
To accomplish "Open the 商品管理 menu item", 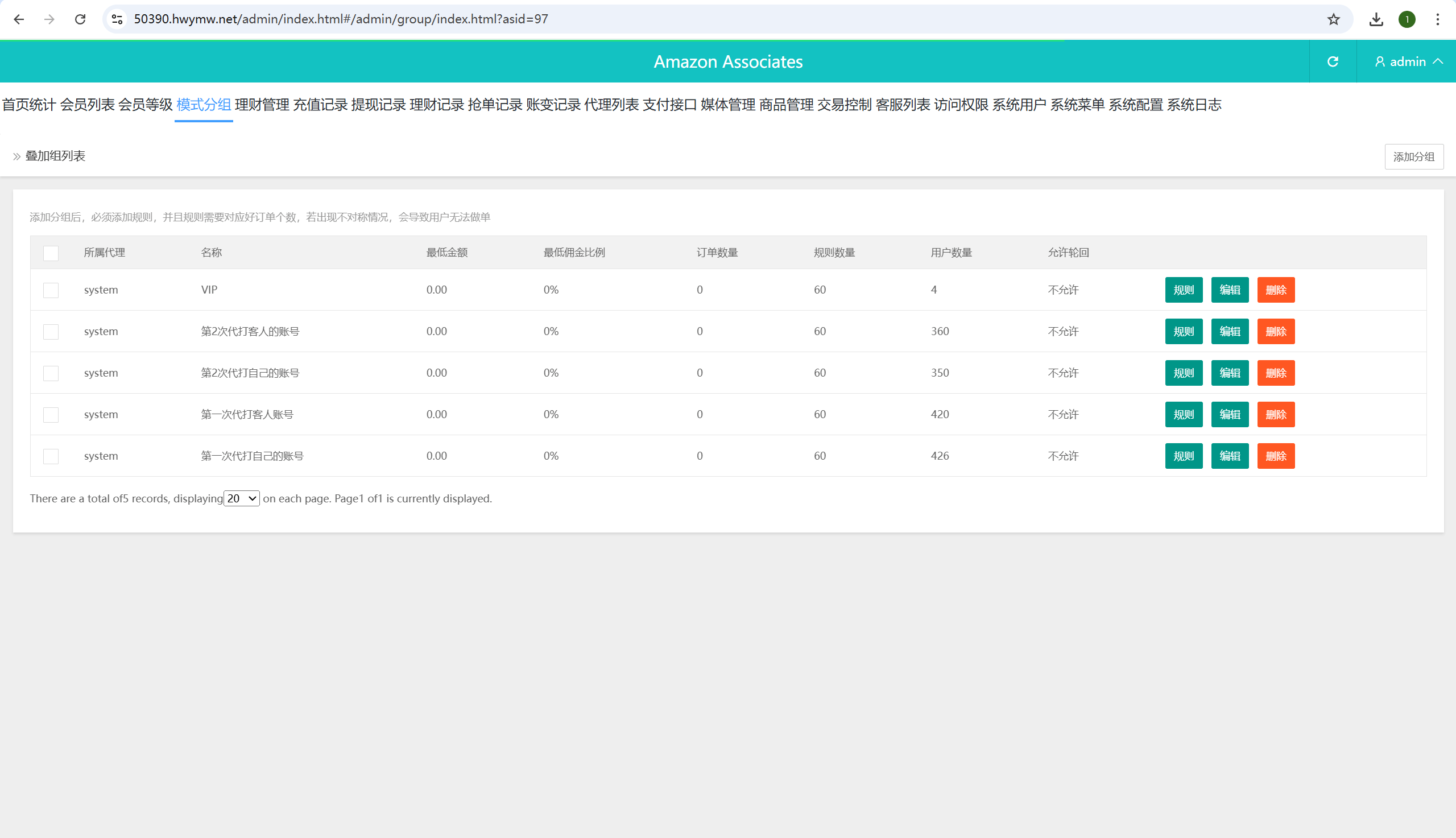I will (786, 105).
